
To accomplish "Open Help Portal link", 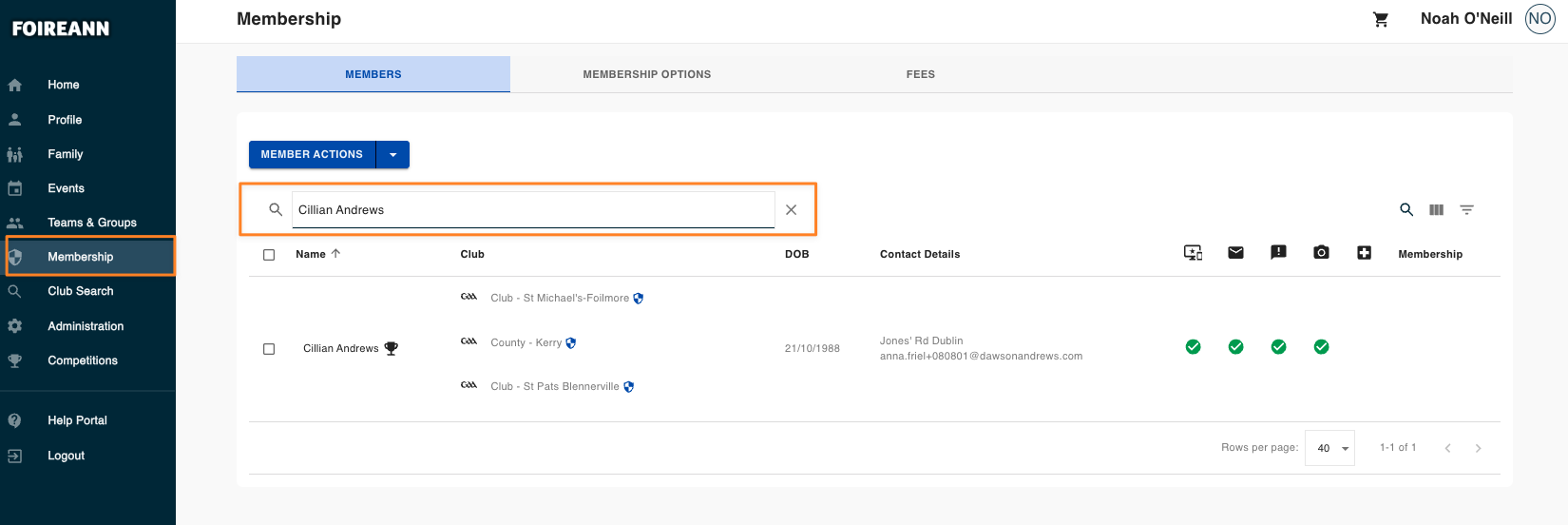I will coord(78,420).
